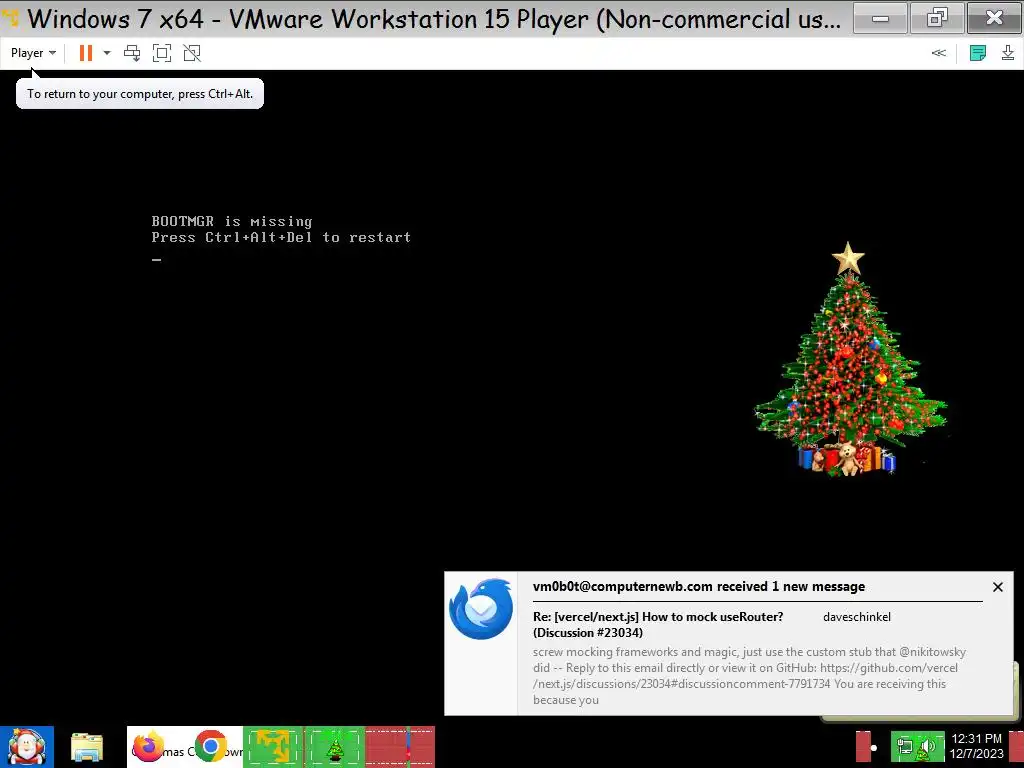Open Google Chrome from the taskbar
Image resolution: width=1024 pixels, height=768 pixels.
tap(210, 746)
